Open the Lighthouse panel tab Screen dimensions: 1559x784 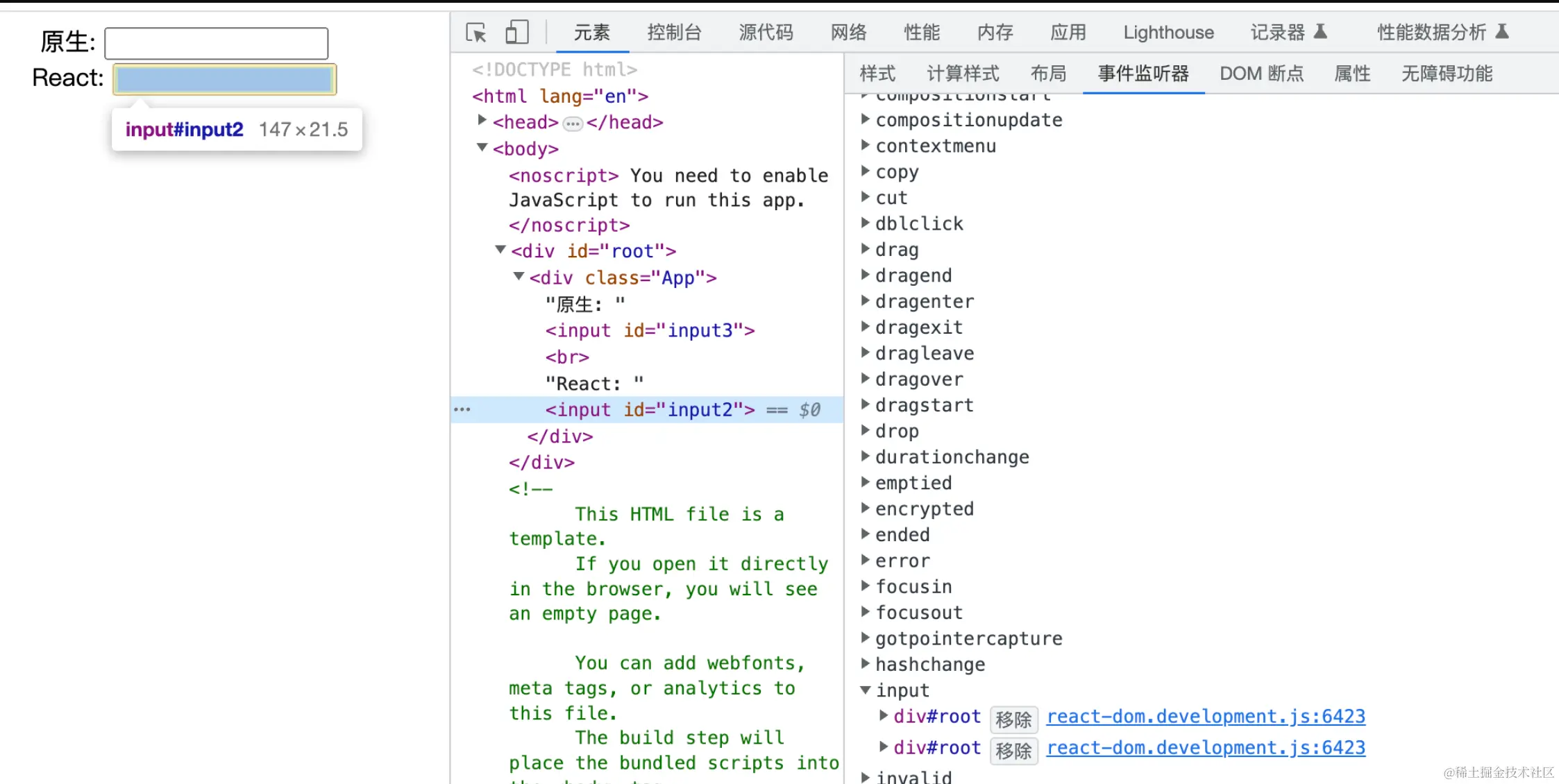[x=1168, y=32]
